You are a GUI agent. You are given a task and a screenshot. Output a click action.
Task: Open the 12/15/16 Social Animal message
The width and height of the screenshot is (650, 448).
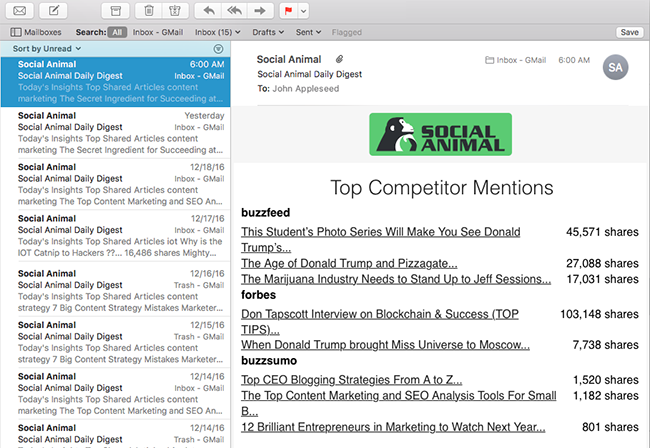(115, 342)
